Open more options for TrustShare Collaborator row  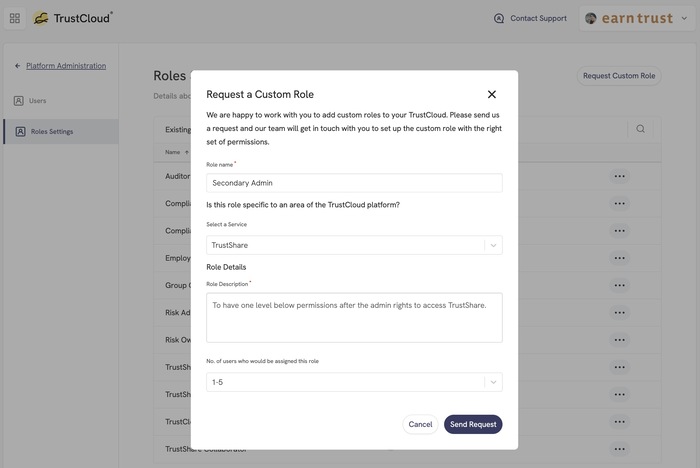[x=619, y=449]
